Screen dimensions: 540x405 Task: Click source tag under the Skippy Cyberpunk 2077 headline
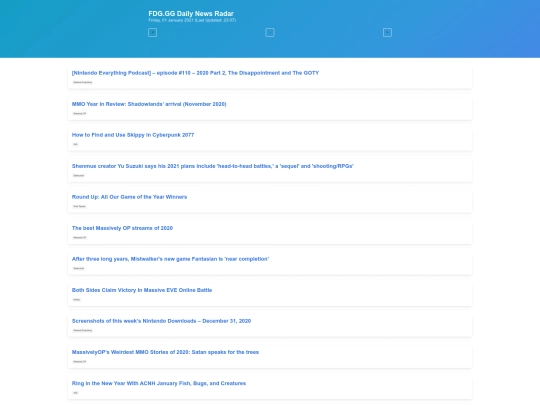coord(75,144)
